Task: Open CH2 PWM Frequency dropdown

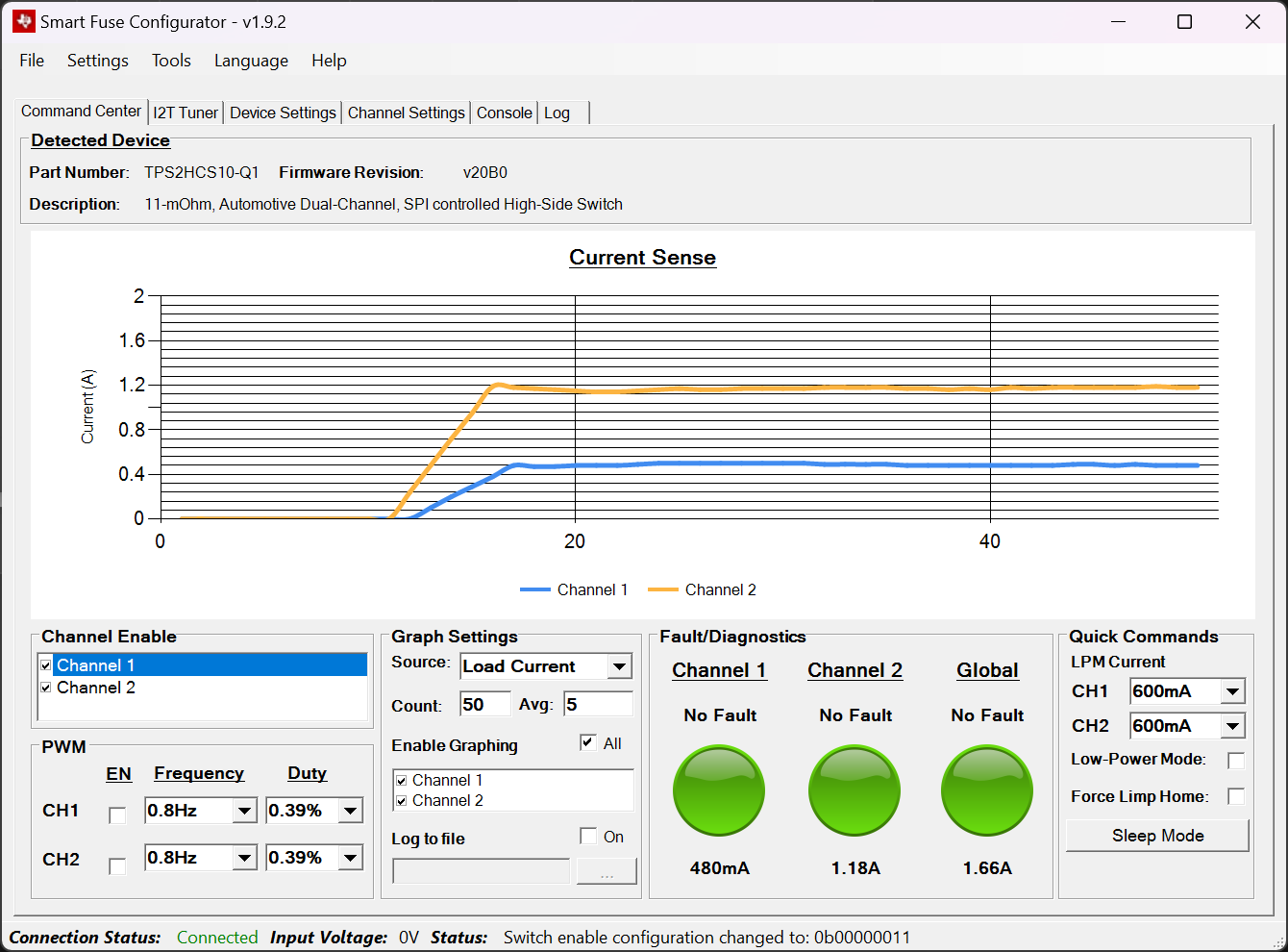Action: 245,858
